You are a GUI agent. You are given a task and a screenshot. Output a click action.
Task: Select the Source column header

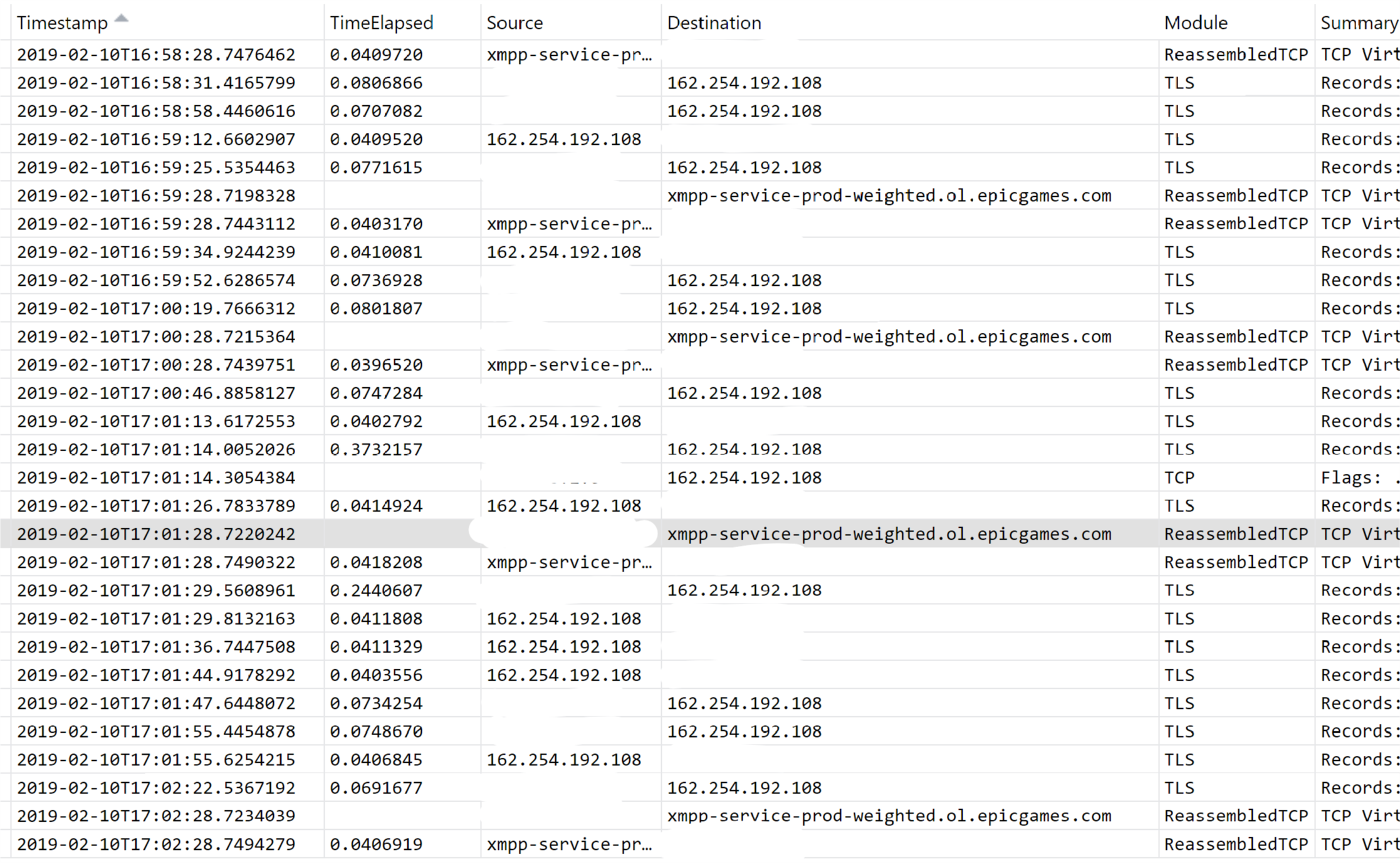coord(515,23)
